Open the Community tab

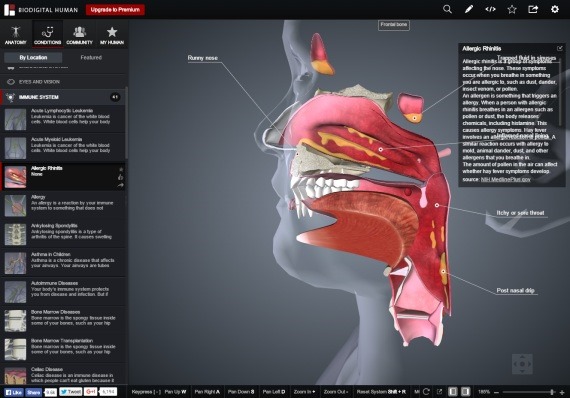tap(79, 35)
